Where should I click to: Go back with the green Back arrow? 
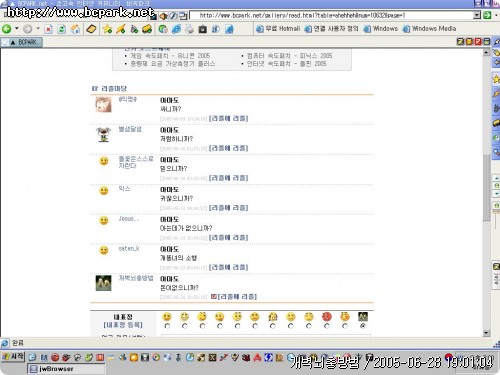point(6,29)
